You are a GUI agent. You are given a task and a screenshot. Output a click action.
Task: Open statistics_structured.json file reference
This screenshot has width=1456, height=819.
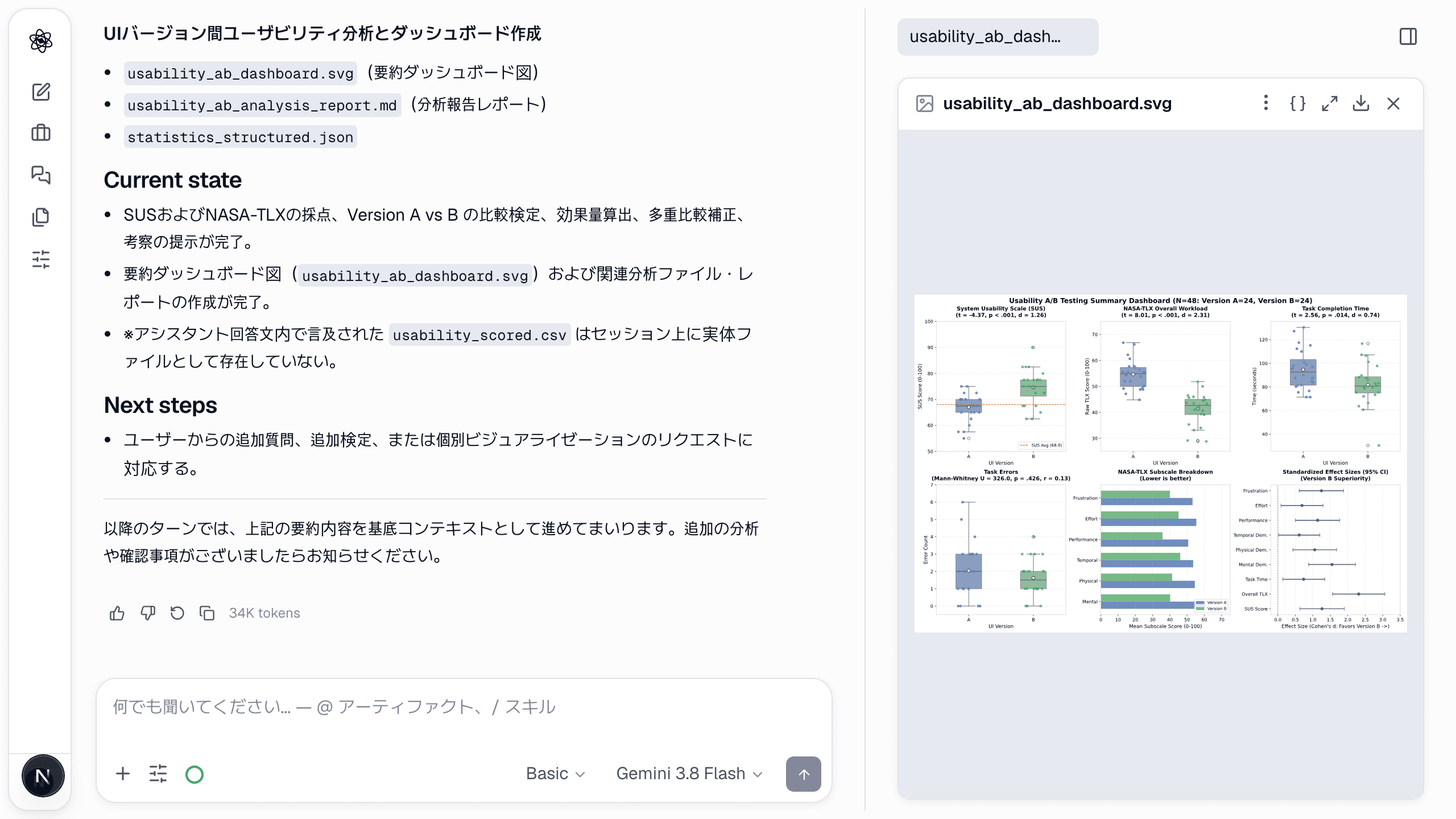(240, 137)
